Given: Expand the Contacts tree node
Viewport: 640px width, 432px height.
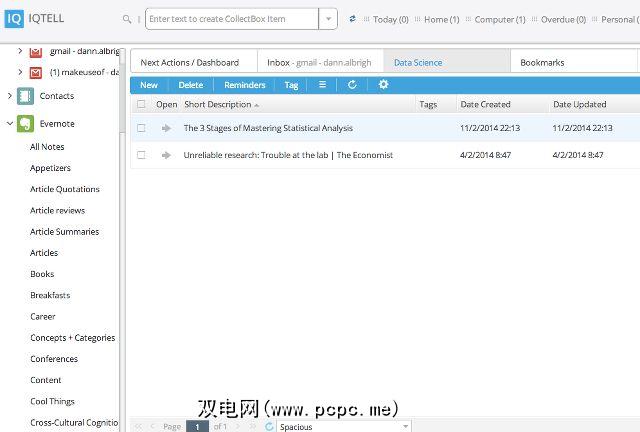Looking at the screenshot, I should point(10,96).
